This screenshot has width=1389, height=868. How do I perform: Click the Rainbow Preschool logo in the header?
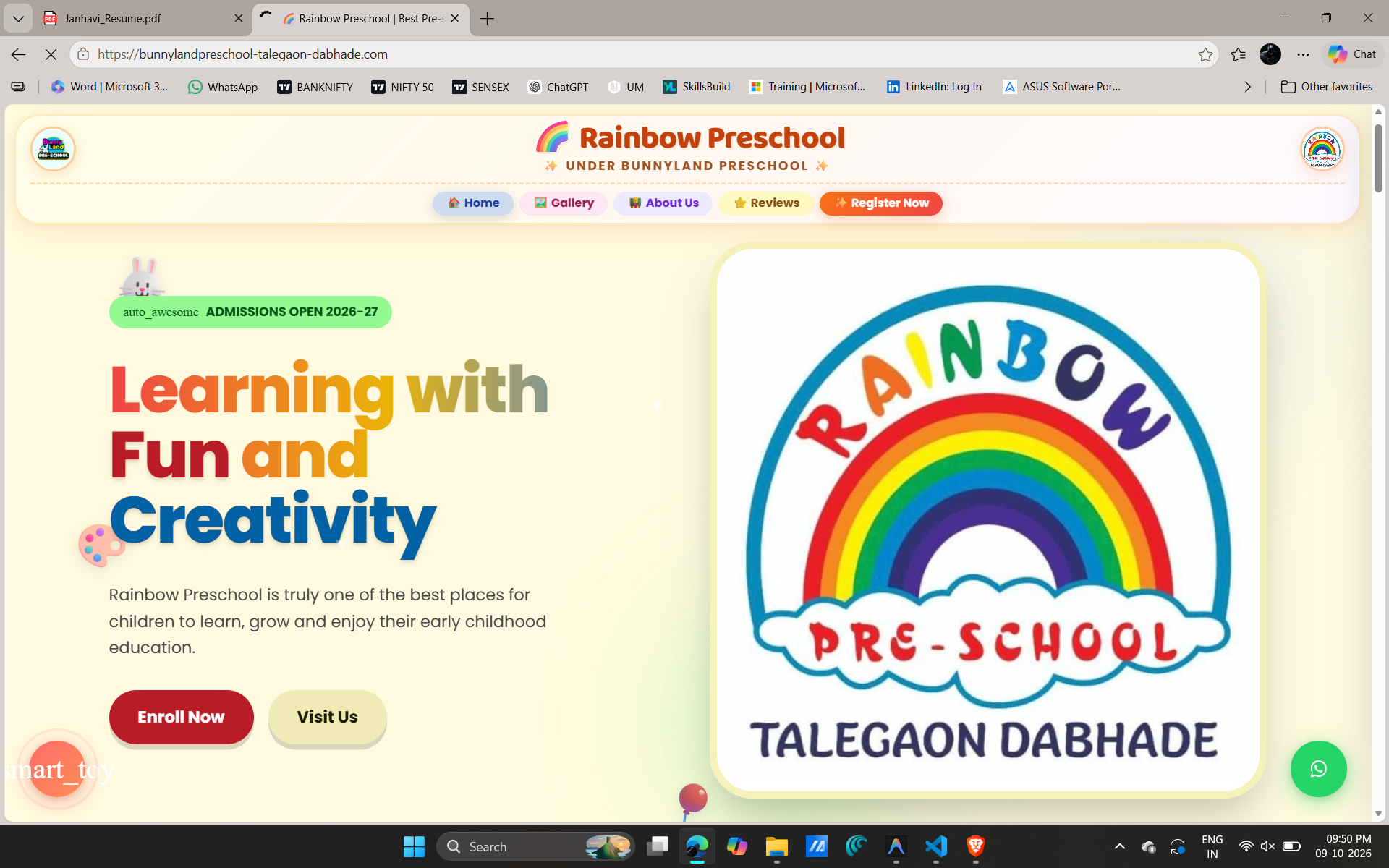coord(1322,149)
